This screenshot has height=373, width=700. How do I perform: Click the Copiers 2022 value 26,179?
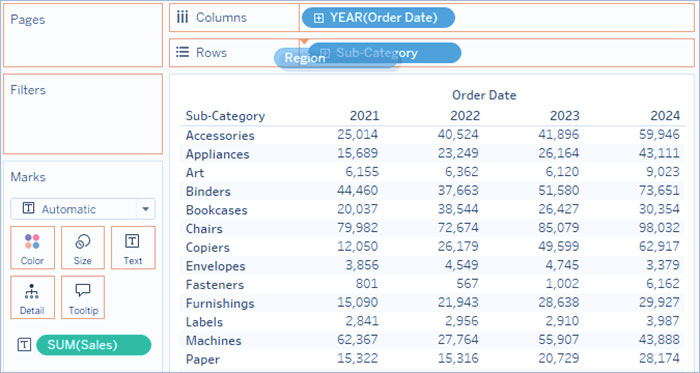(458, 247)
